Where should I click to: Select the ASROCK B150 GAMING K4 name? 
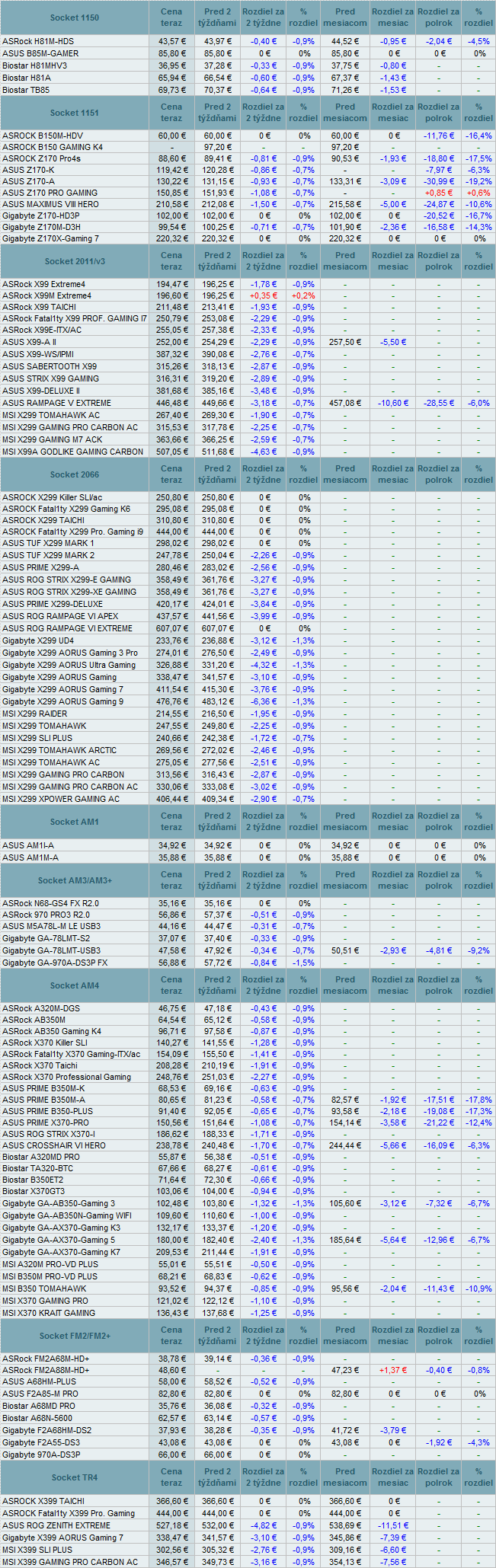[53, 147]
